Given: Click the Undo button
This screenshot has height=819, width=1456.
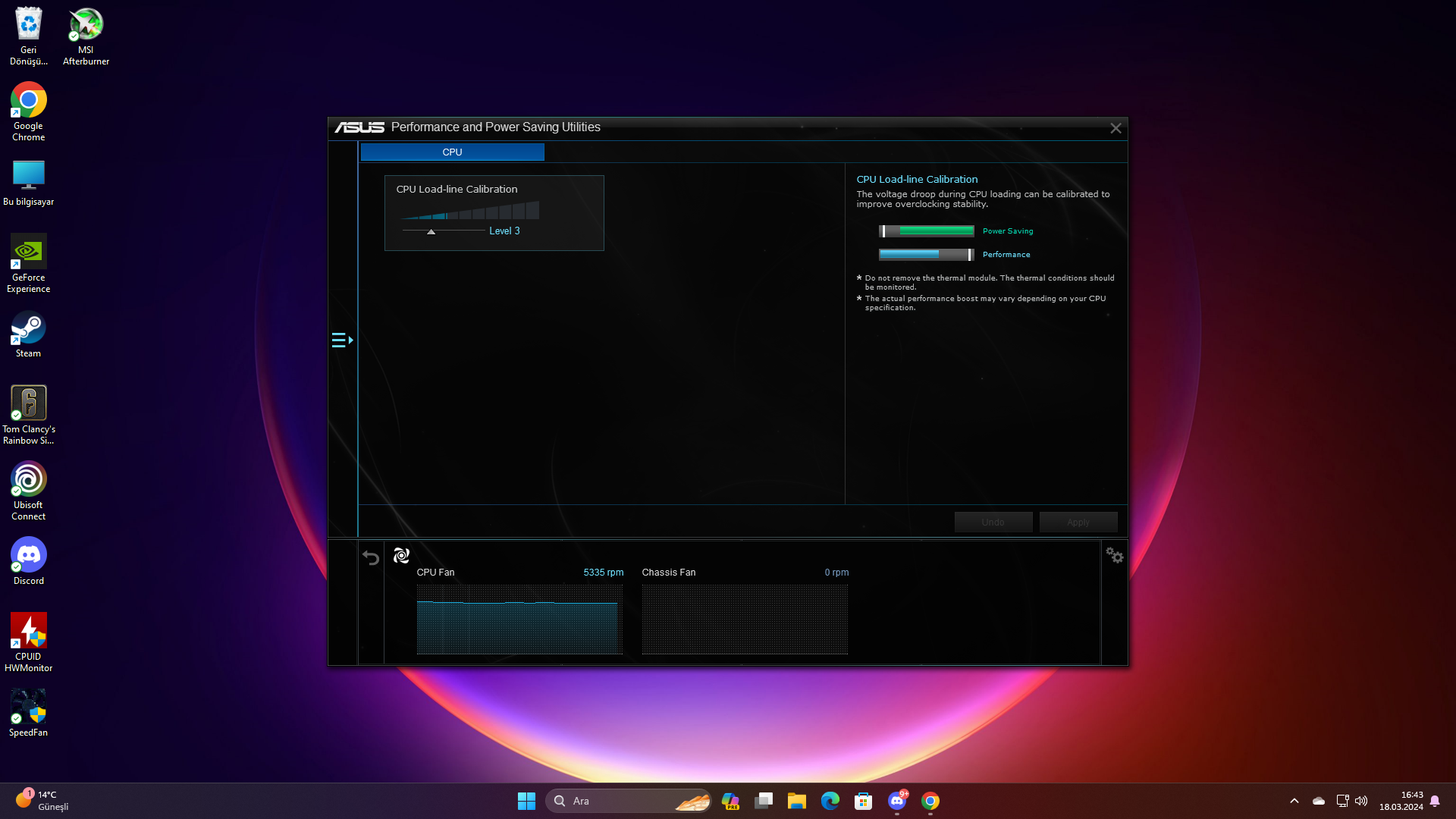Looking at the screenshot, I should click(993, 522).
